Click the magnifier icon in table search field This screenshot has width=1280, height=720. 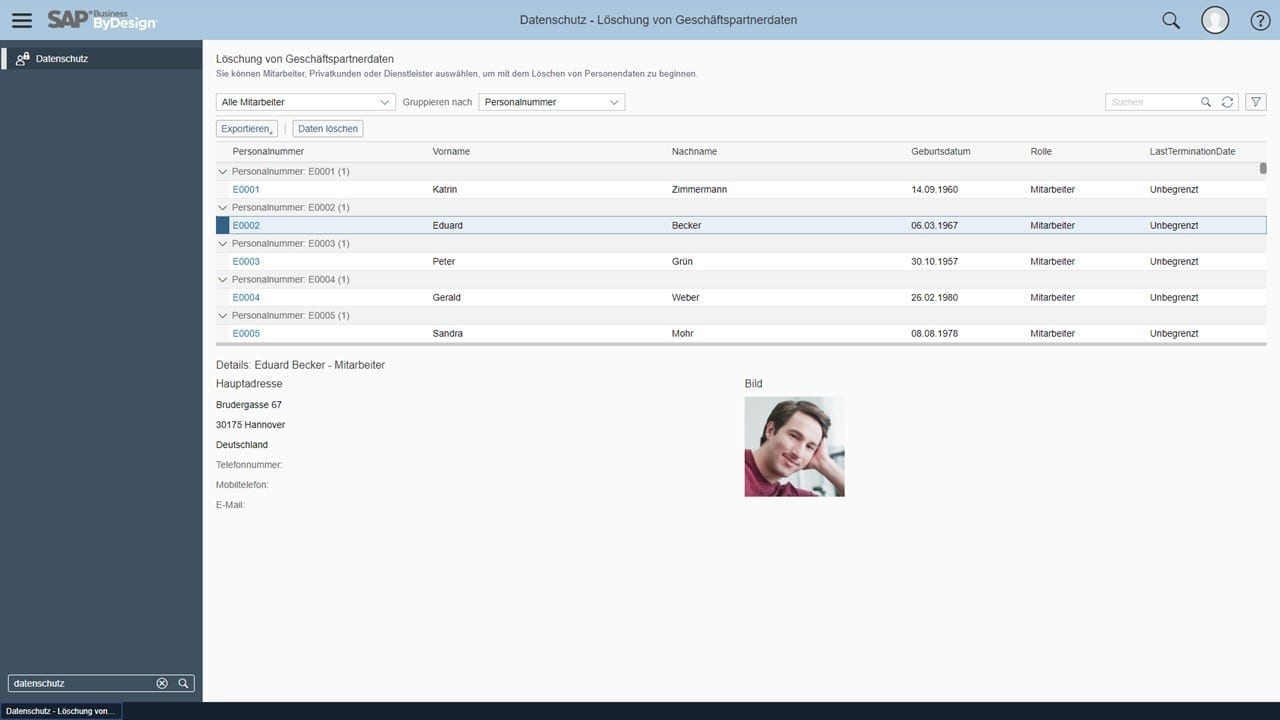coord(1207,102)
